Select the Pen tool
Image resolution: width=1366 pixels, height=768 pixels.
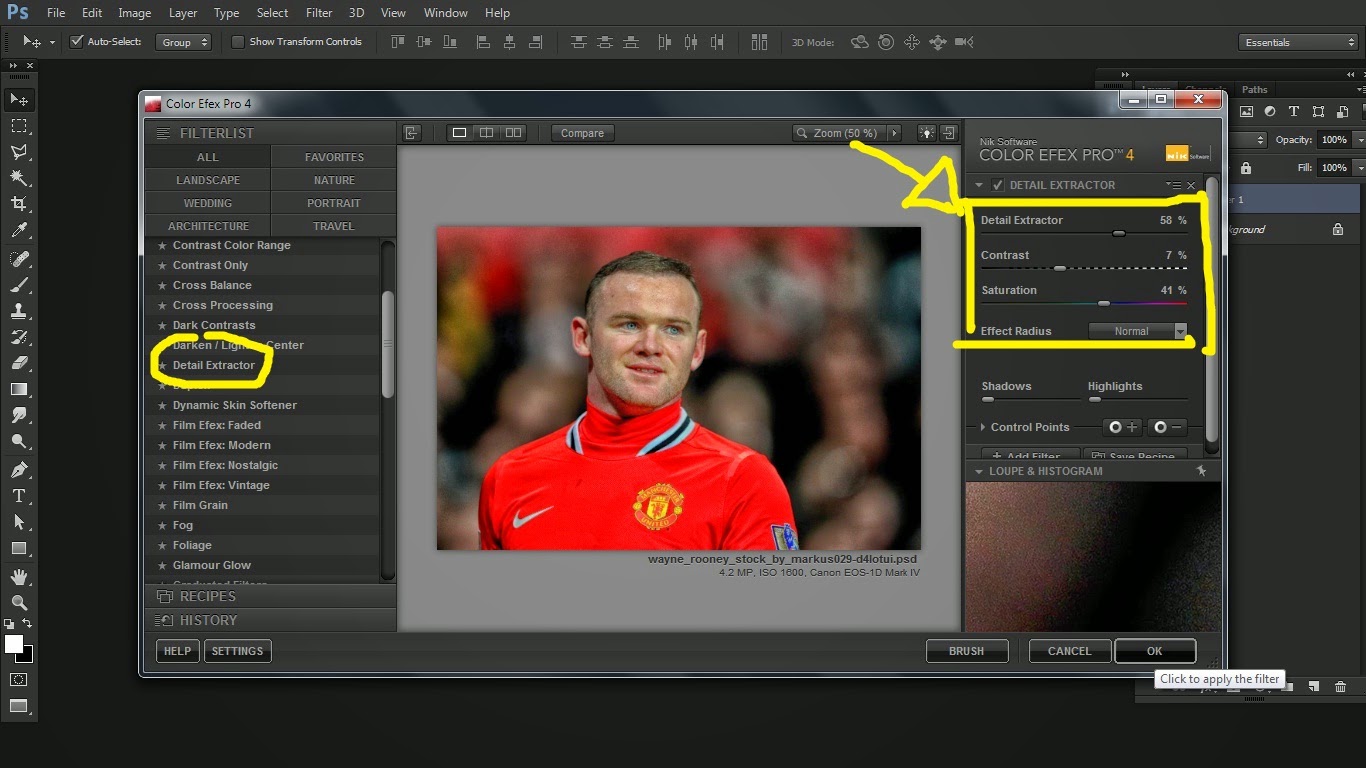pos(19,469)
